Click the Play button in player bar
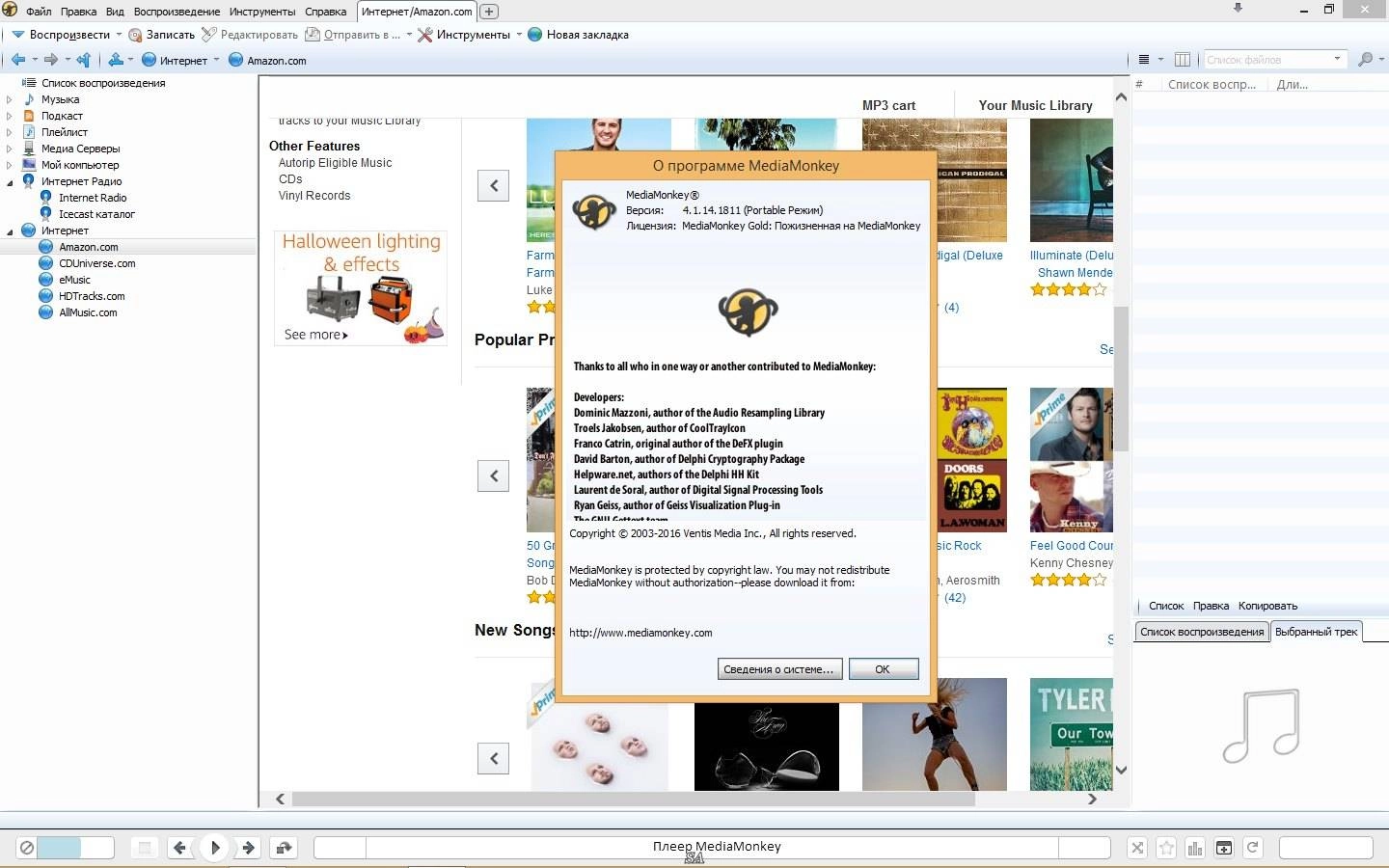This screenshot has width=1389, height=868. coord(215,848)
